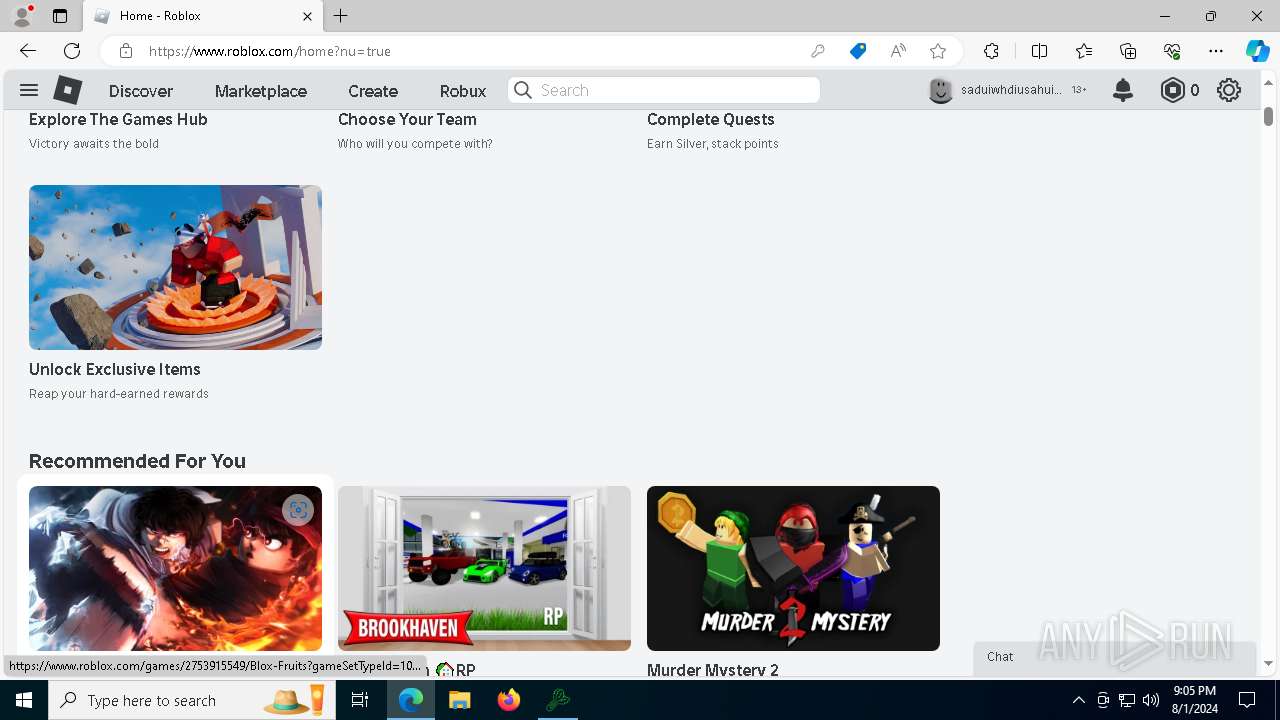View site information lock icon
This screenshot has width=1280, height=720.
pos(126,51)
